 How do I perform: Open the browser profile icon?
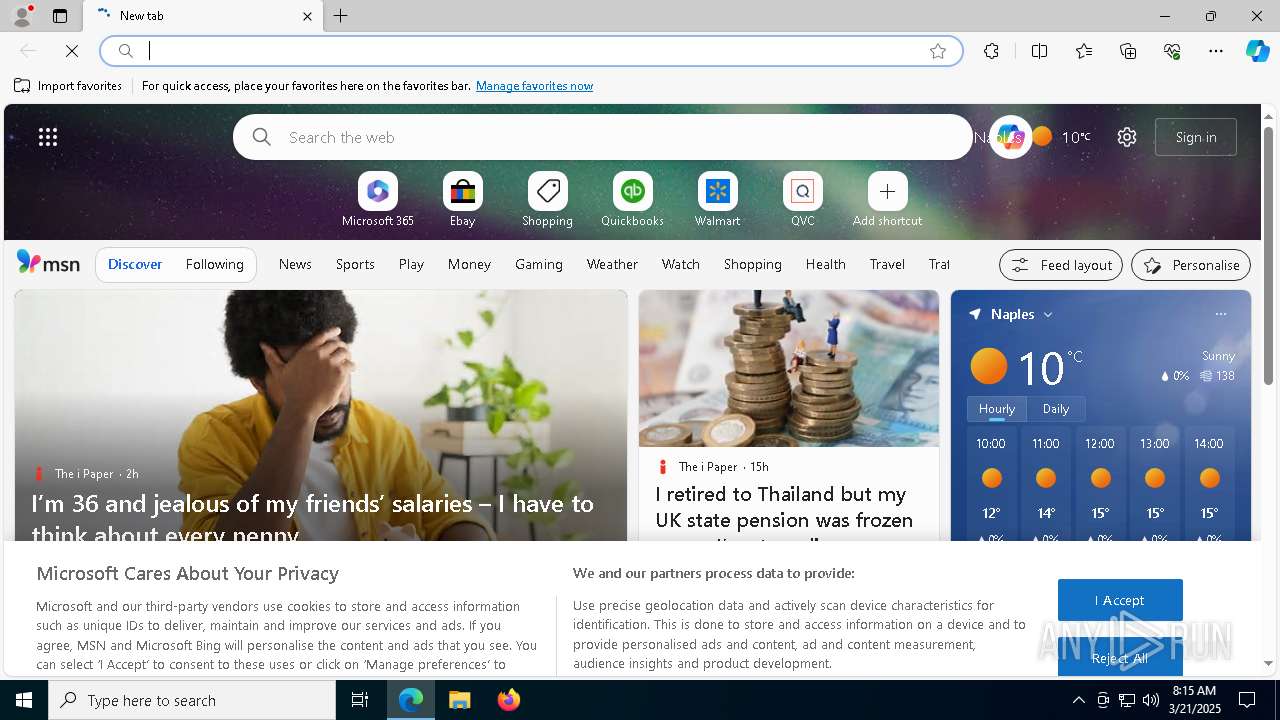click(21, 16)
